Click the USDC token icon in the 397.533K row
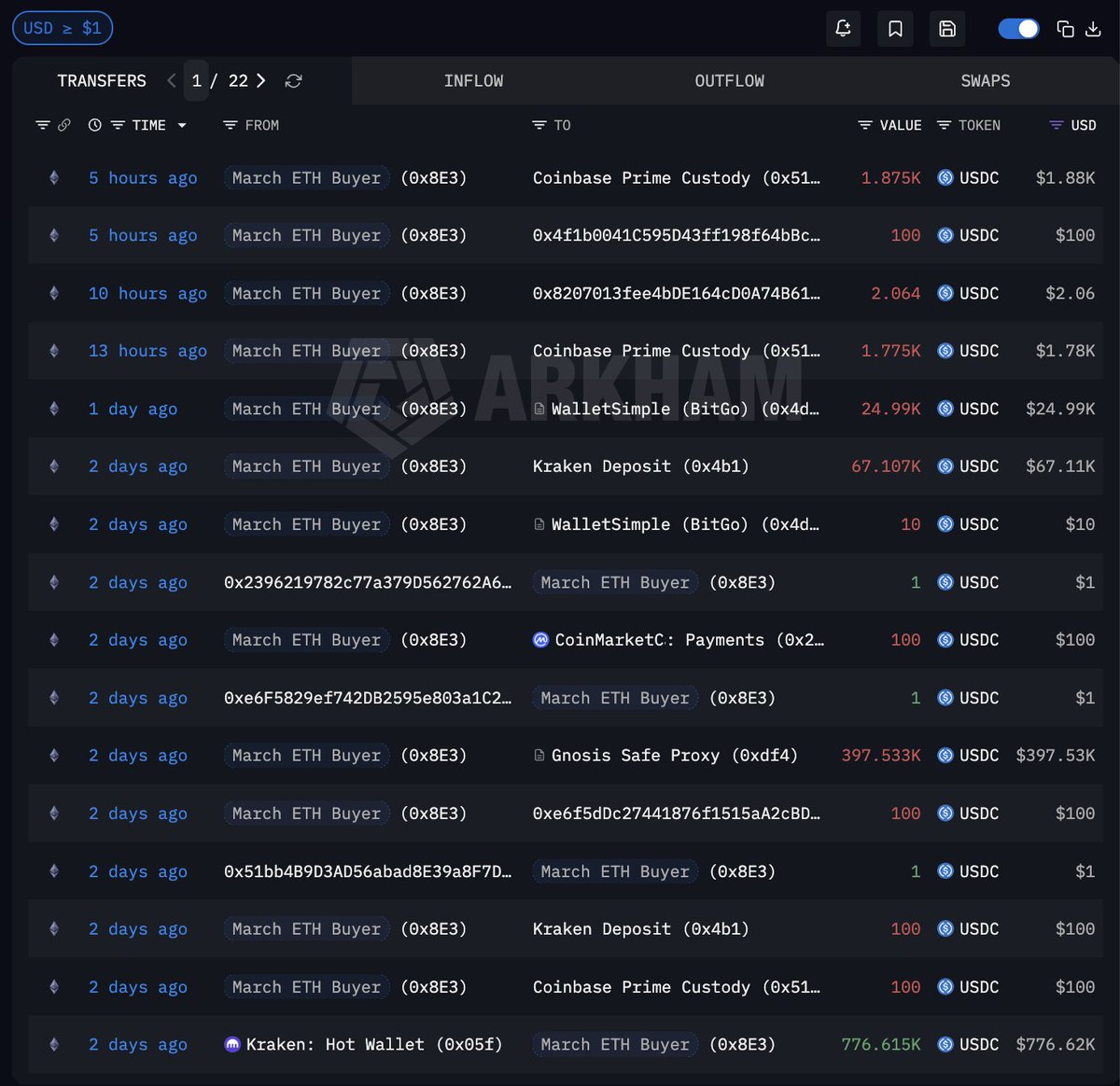The height and width of the screenshot is (1086, 1120). pos(945,756)
